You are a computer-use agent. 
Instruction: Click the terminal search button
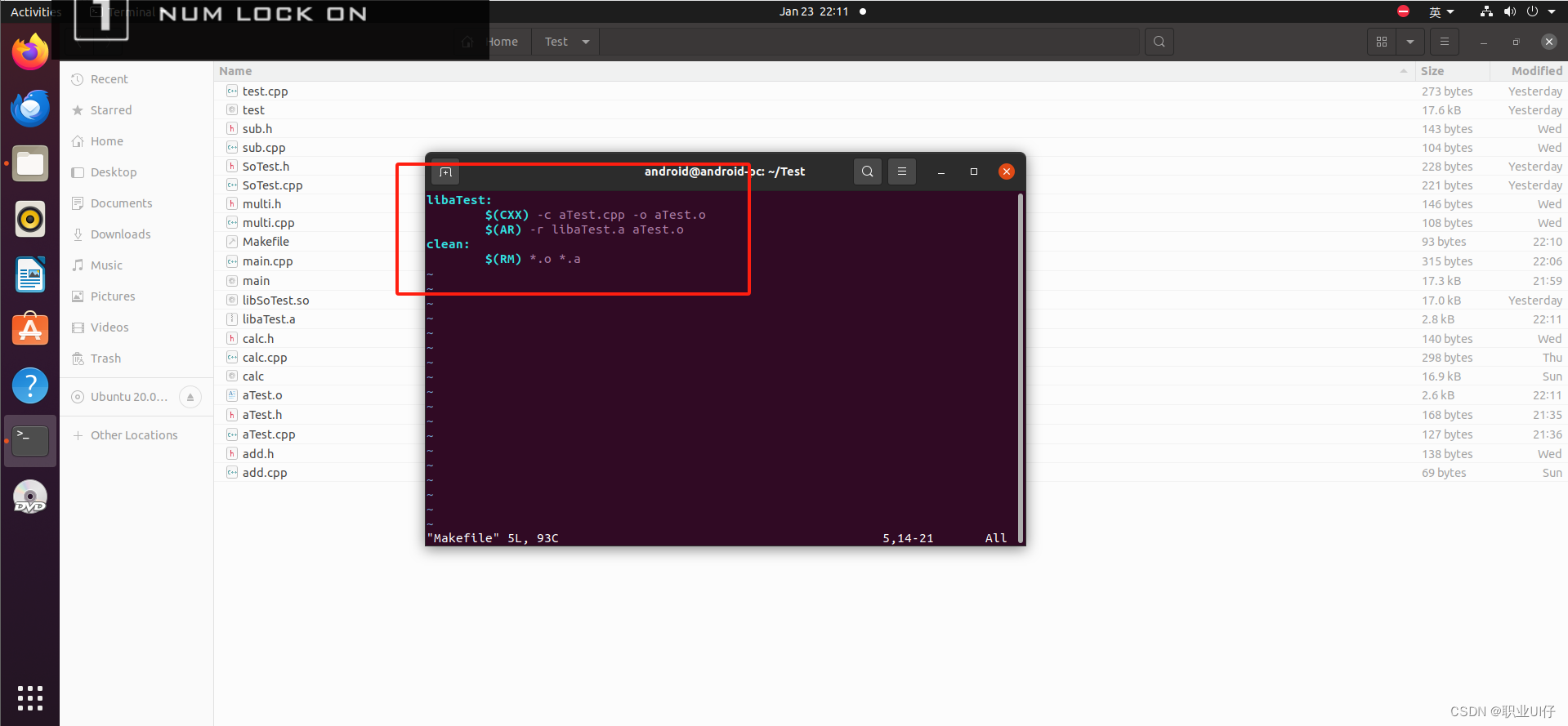[868, 171]
